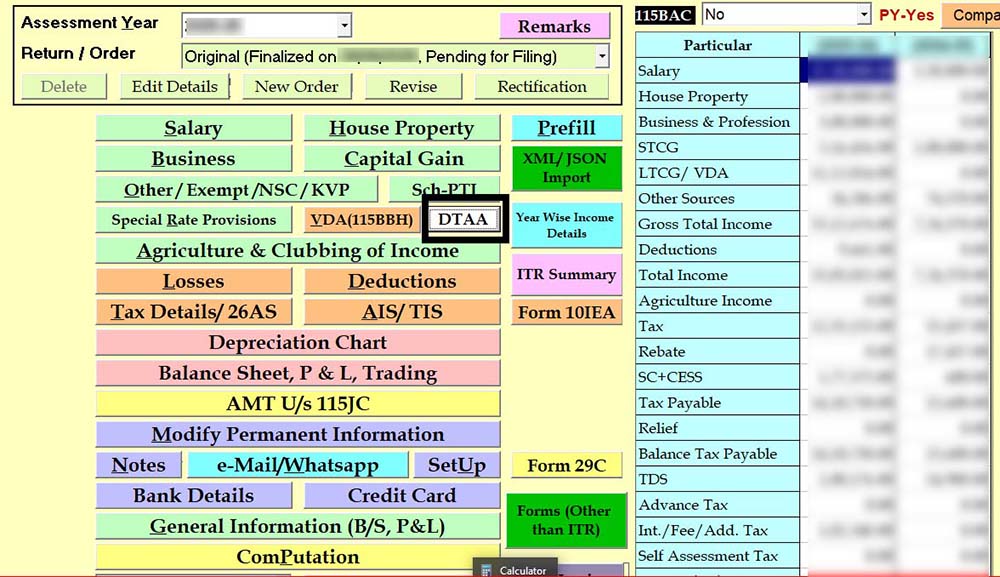Open Tax Details/ 26AS
This screenshot has height=577, width=1000.
[x=193, y=312]
